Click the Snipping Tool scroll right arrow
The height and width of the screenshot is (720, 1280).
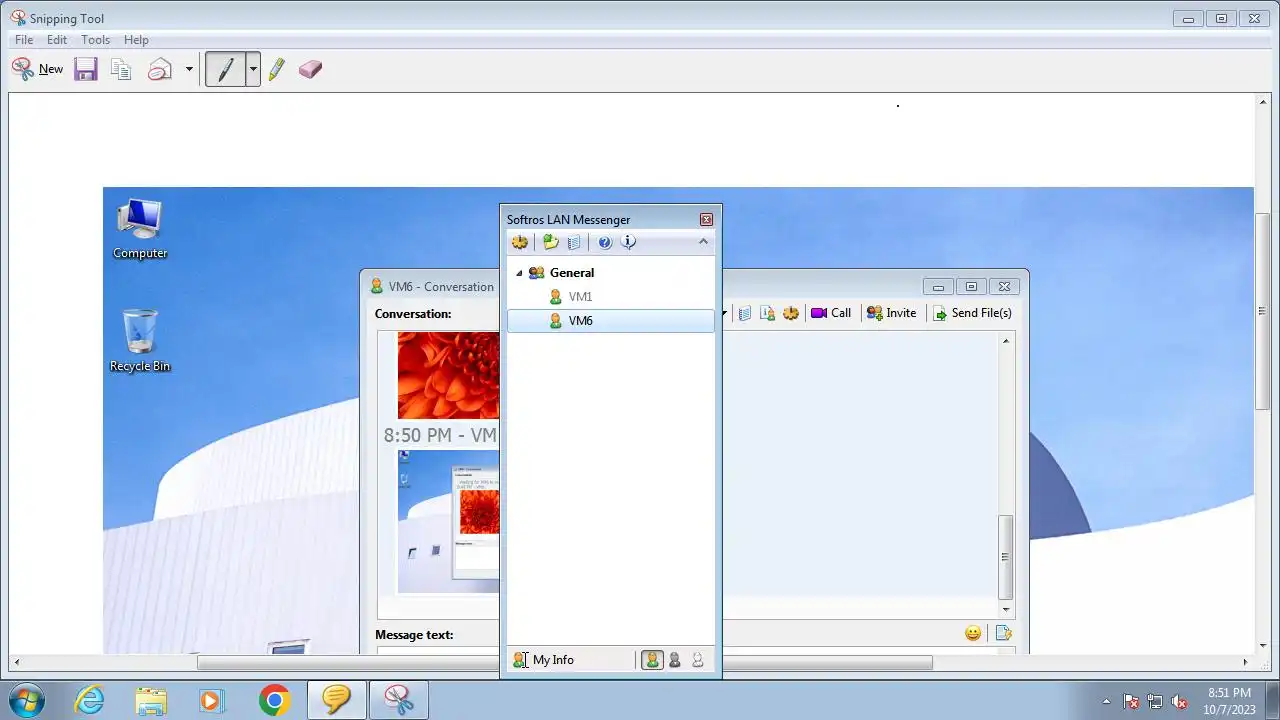pyautogui.click(x=1246, y=662)
